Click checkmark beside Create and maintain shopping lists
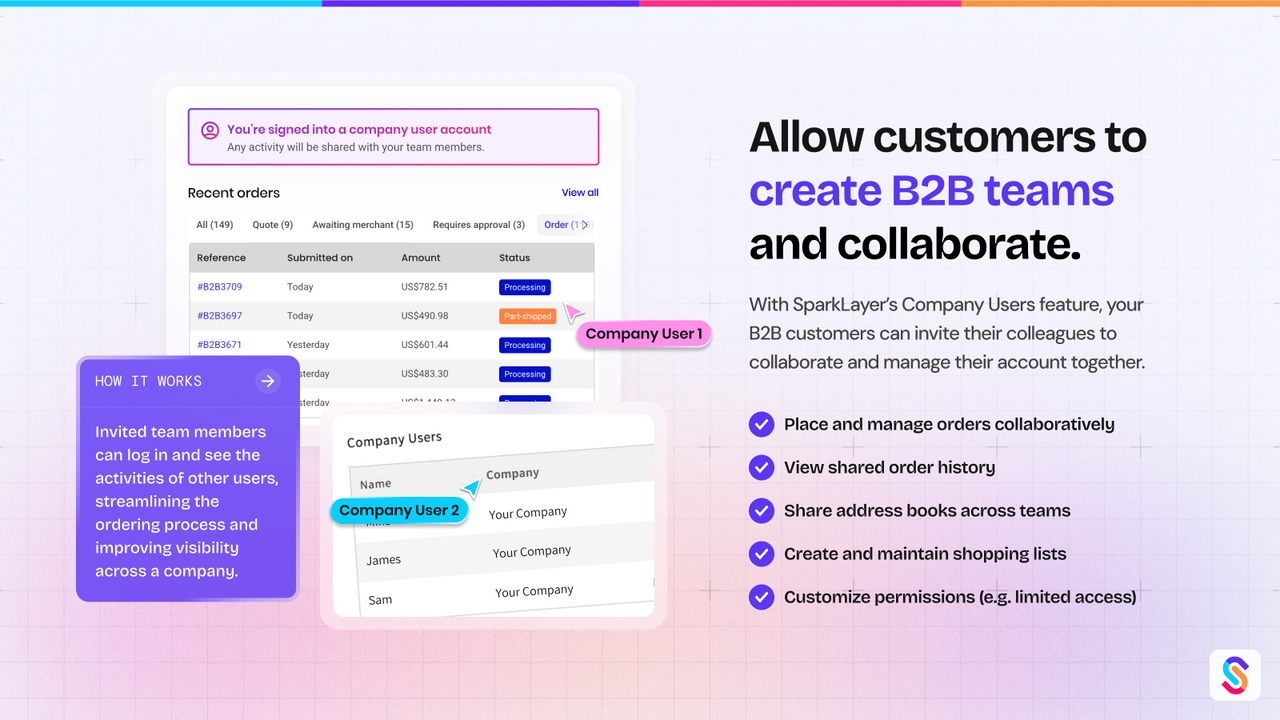The image size is (1280, 720). point(761,554)
